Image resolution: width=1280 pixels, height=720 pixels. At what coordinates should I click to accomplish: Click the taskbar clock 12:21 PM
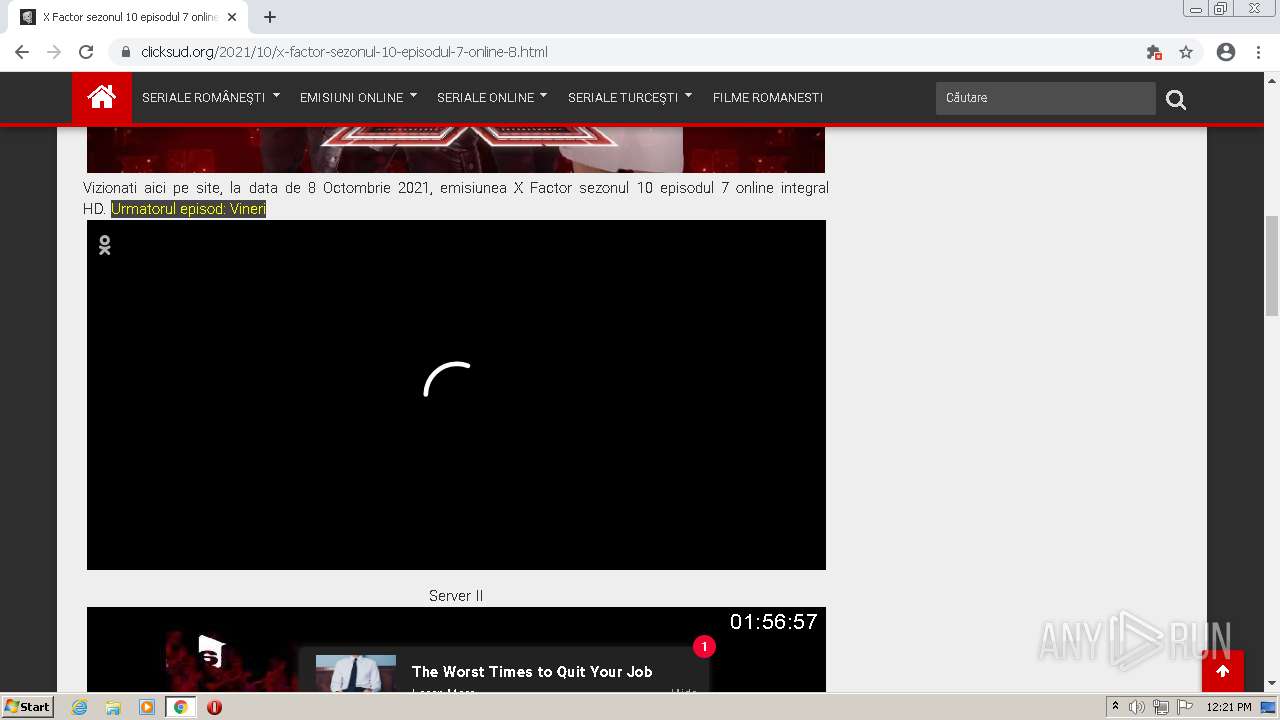click(1229, 707)
